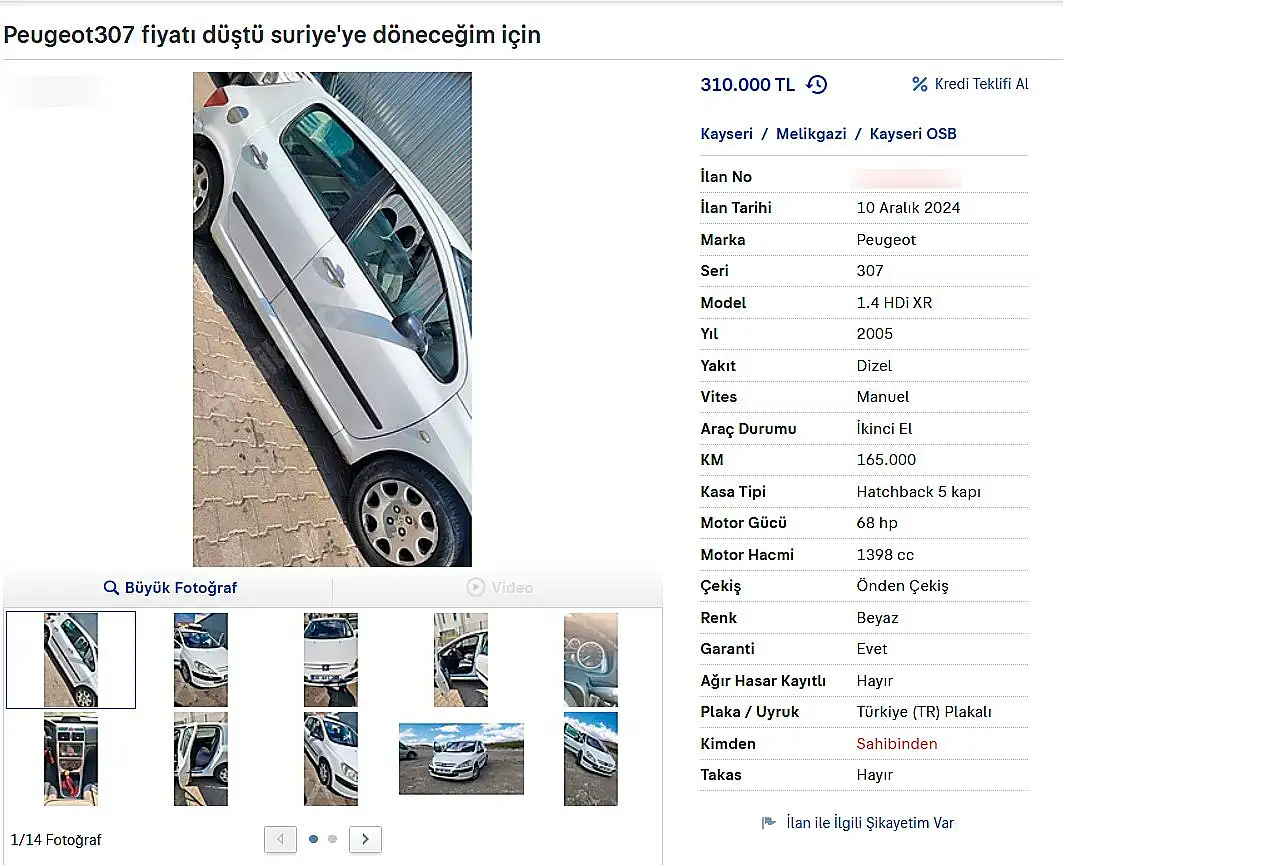
Task: Click the magnifier icon for Büyük Fotoğraf
Action: (x=112, y=588)
